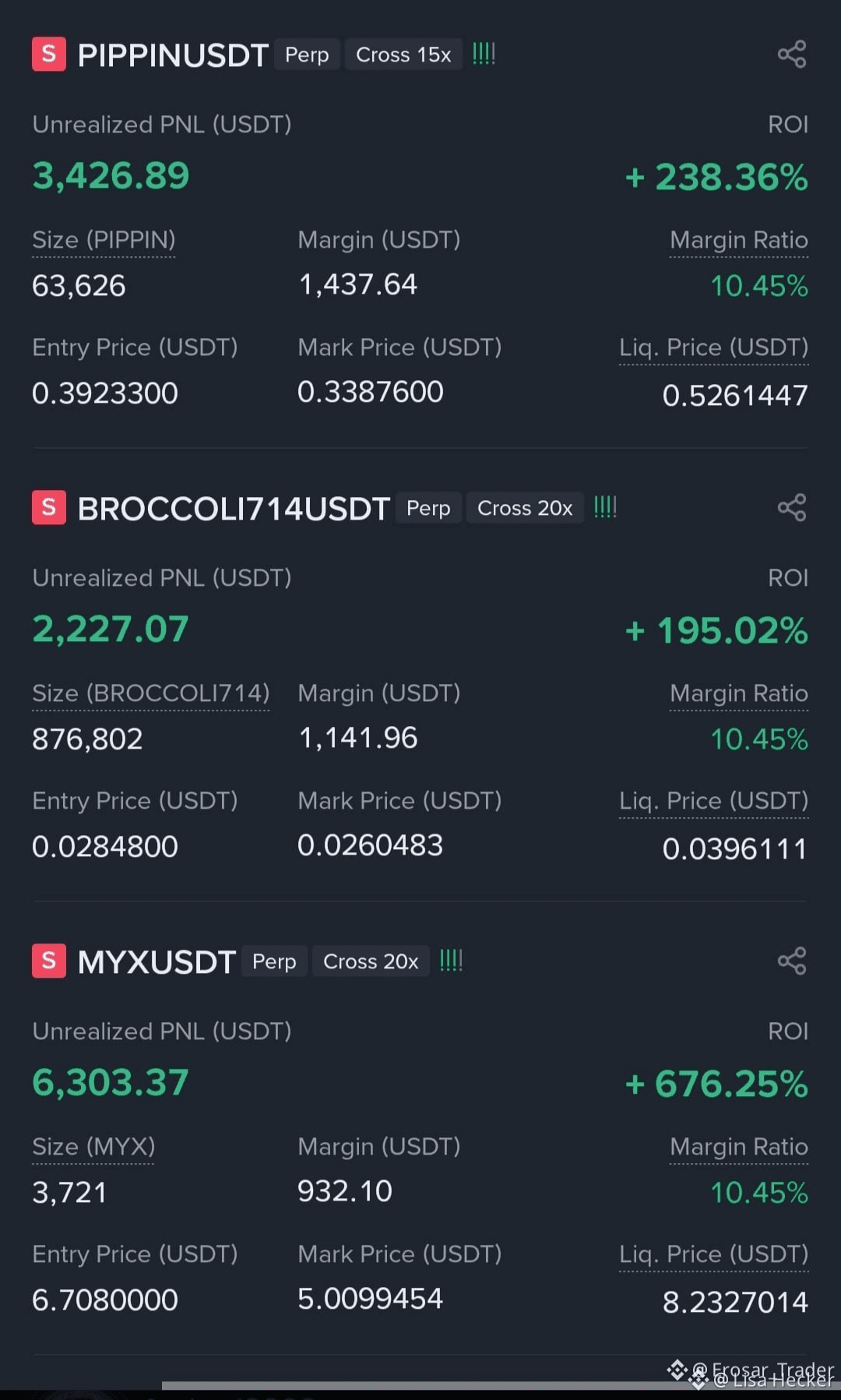The image size is (841, 1400).
Task: Tap the green ADL bars on PIPPINUSDT
Action: click(484, 54)
